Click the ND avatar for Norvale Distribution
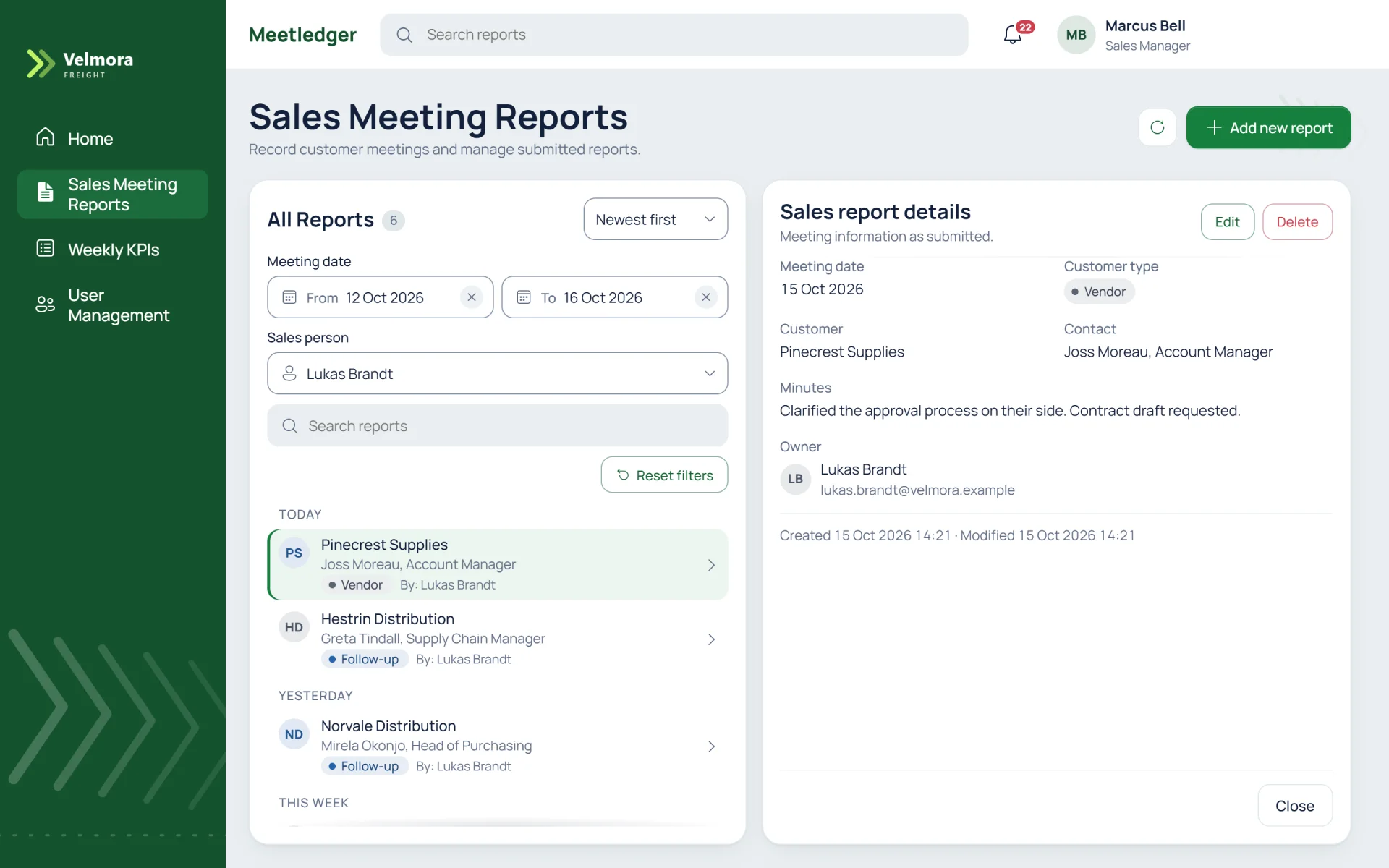 click(294, 734)
